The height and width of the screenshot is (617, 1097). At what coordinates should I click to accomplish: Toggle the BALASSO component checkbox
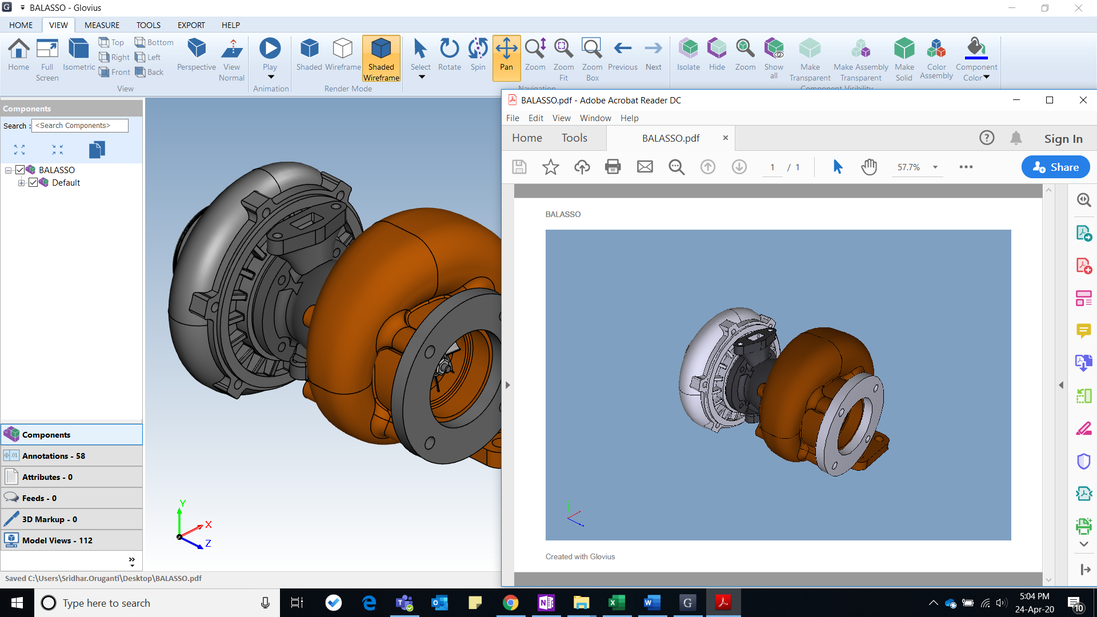[x=20, y=170]
